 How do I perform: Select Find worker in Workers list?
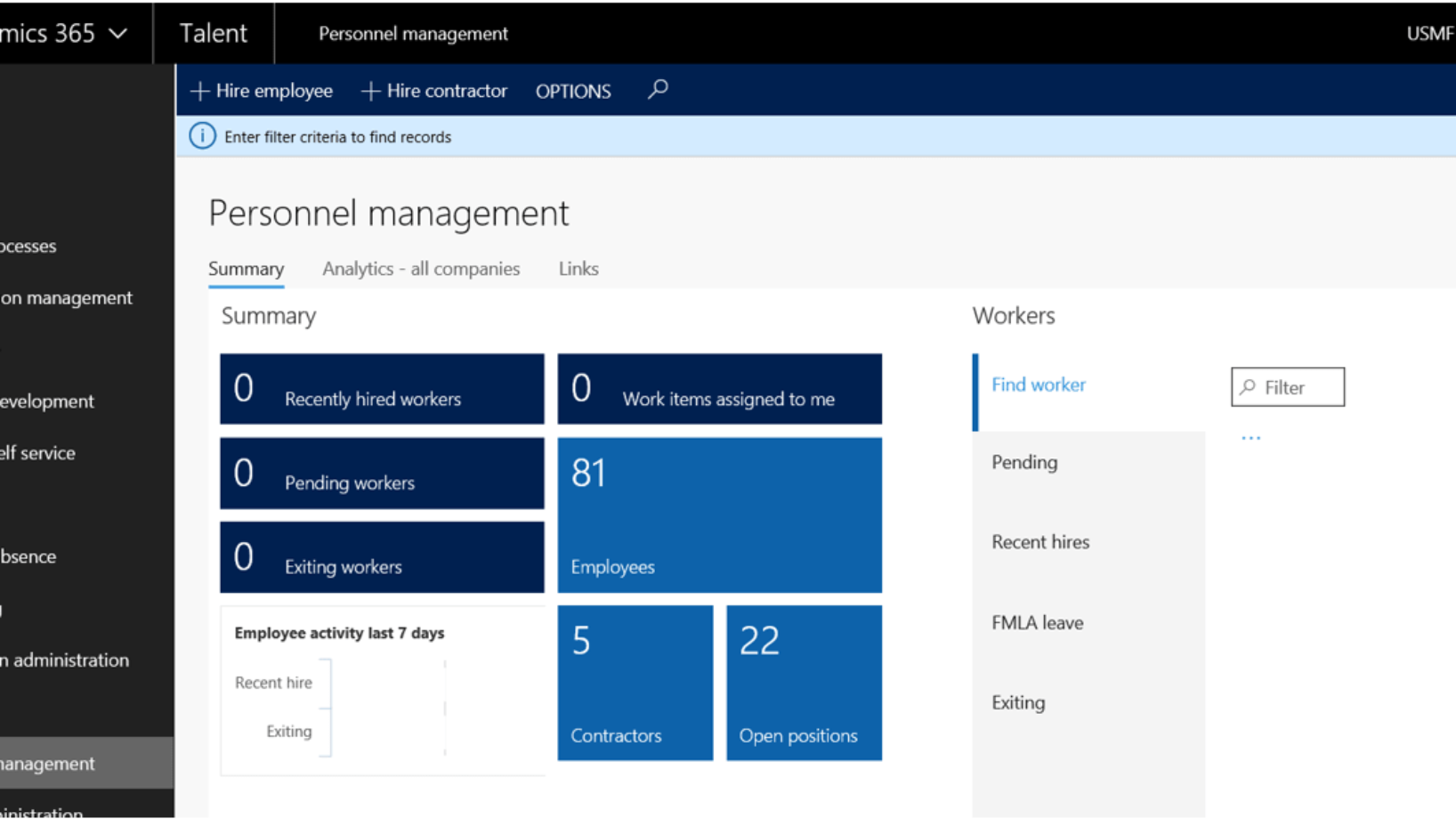[1088, 393]
